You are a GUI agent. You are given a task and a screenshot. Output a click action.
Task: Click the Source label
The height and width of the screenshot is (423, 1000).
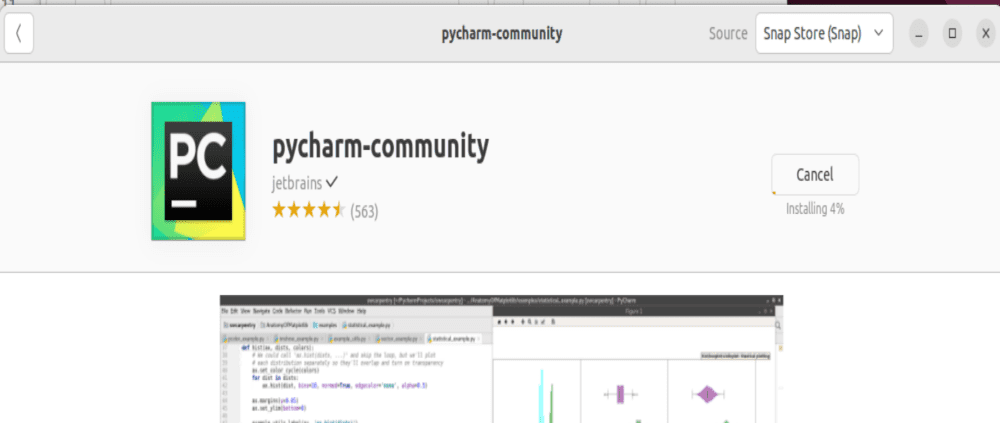728,34
